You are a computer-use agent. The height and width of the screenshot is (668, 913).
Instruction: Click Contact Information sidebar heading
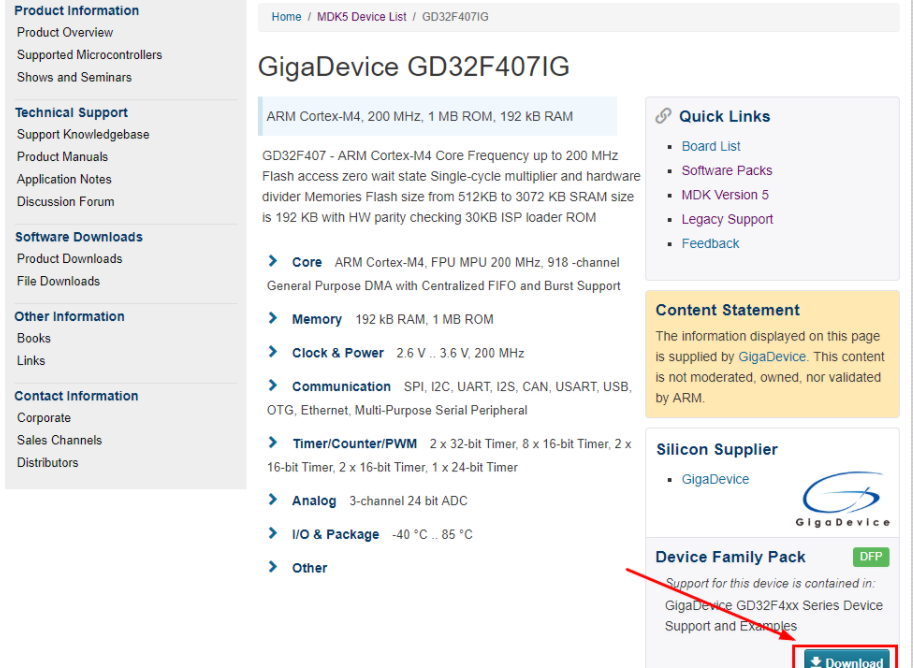point(76,396)
